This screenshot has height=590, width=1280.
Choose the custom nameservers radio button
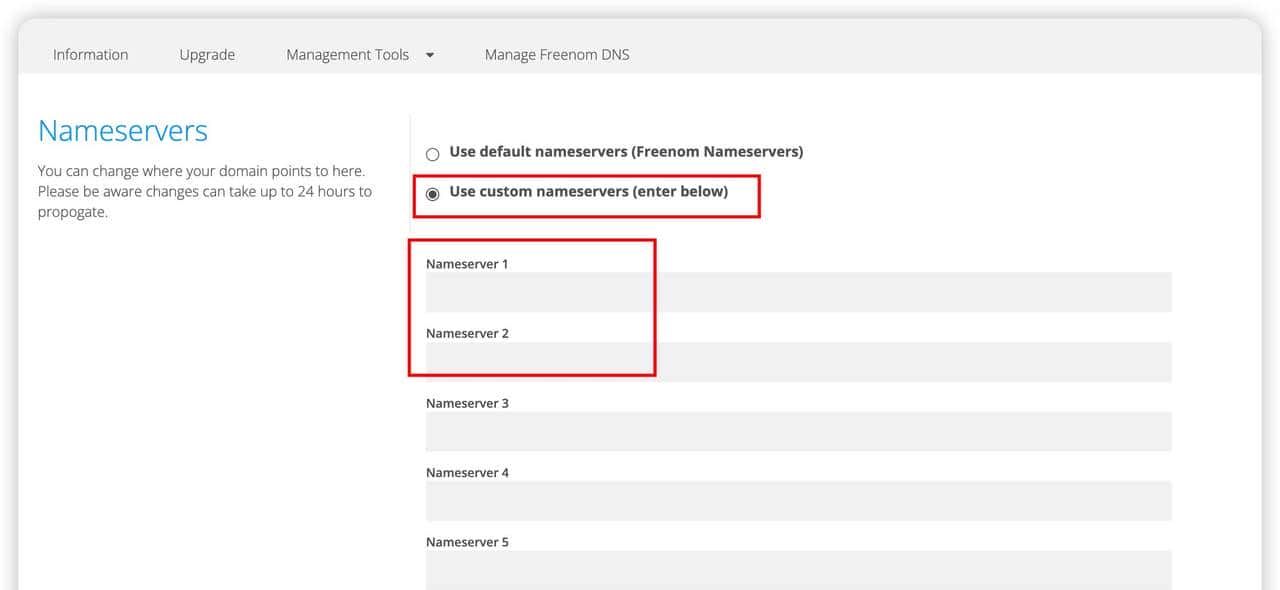[433, 194]
